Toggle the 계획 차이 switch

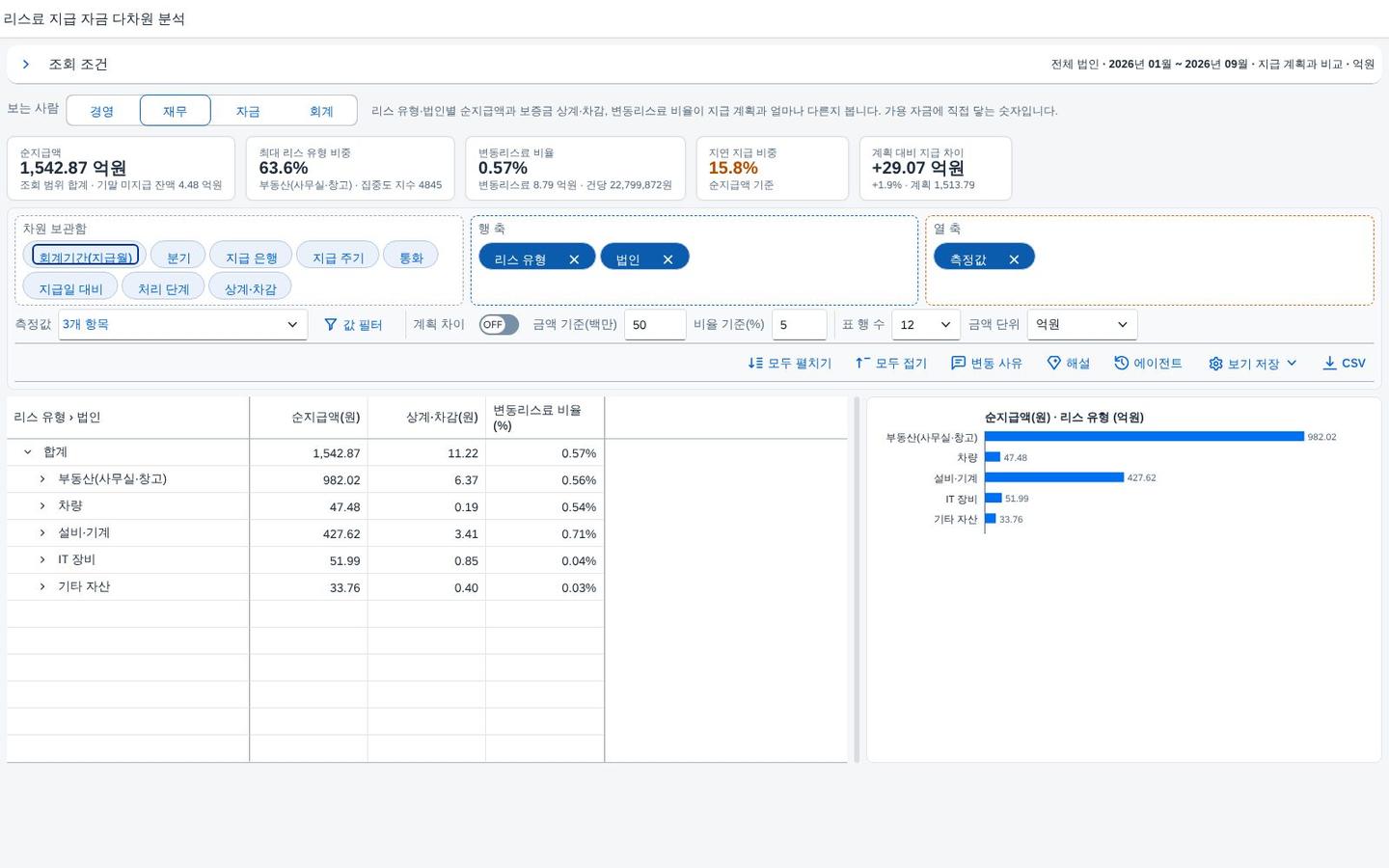[x=499, y=325]
